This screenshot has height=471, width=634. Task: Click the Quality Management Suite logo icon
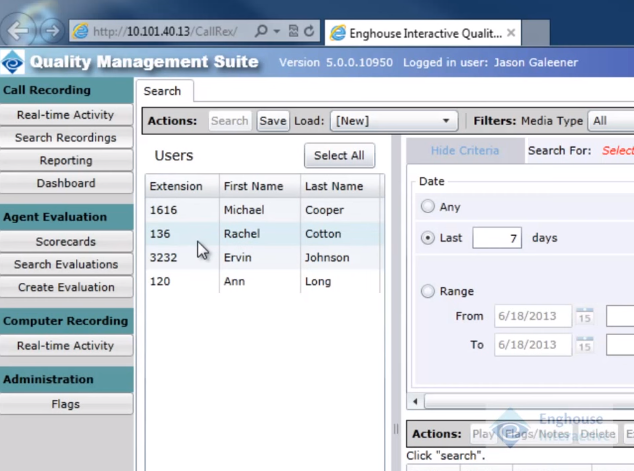tap(13, 62)
